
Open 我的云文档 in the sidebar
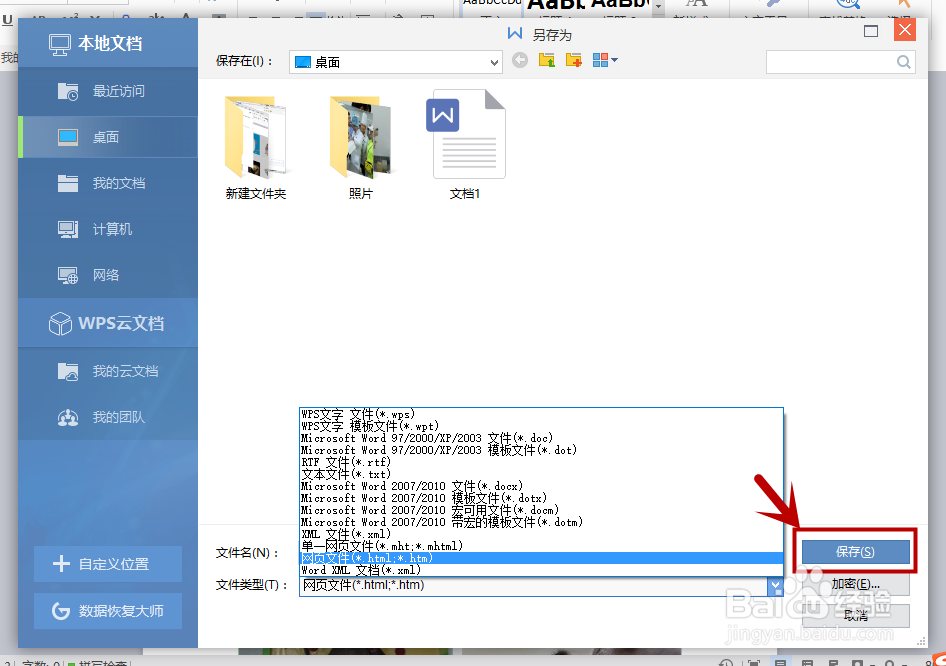point(109,371)
